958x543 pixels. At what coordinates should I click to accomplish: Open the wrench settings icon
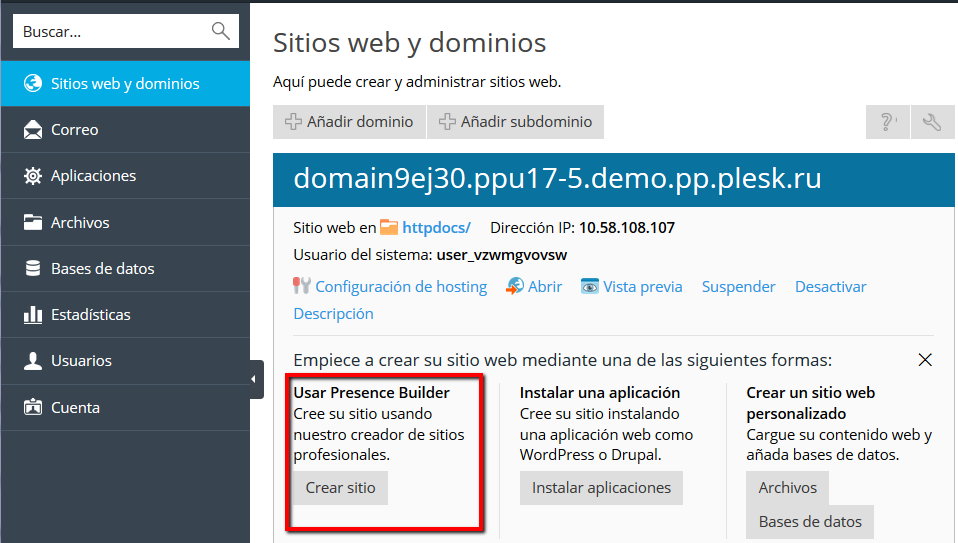click(932, 122)
